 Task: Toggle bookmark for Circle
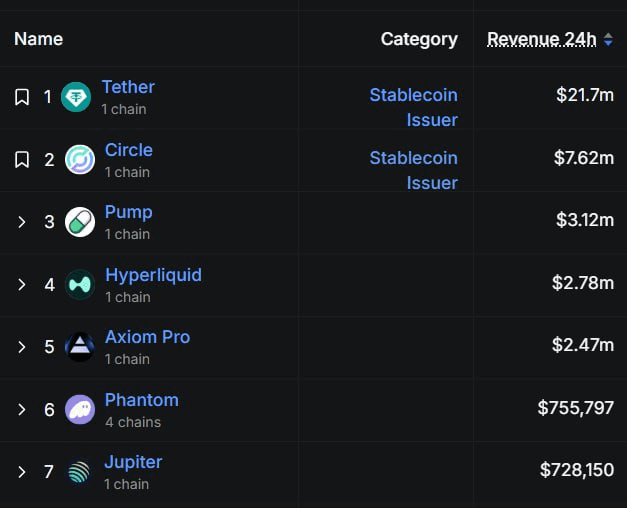[x=22, y=160]
